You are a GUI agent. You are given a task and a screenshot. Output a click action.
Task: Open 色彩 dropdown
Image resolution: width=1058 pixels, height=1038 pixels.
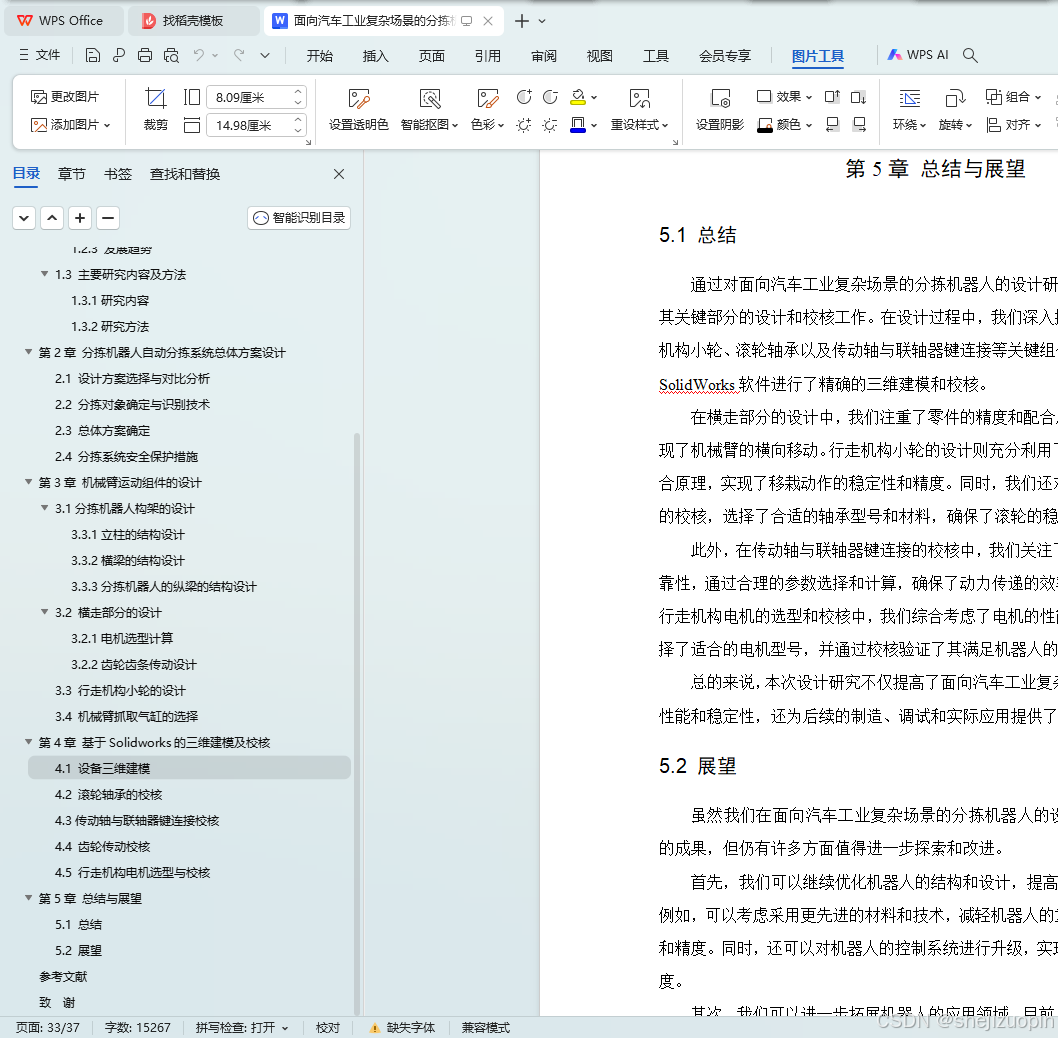[x=487, y=110]
